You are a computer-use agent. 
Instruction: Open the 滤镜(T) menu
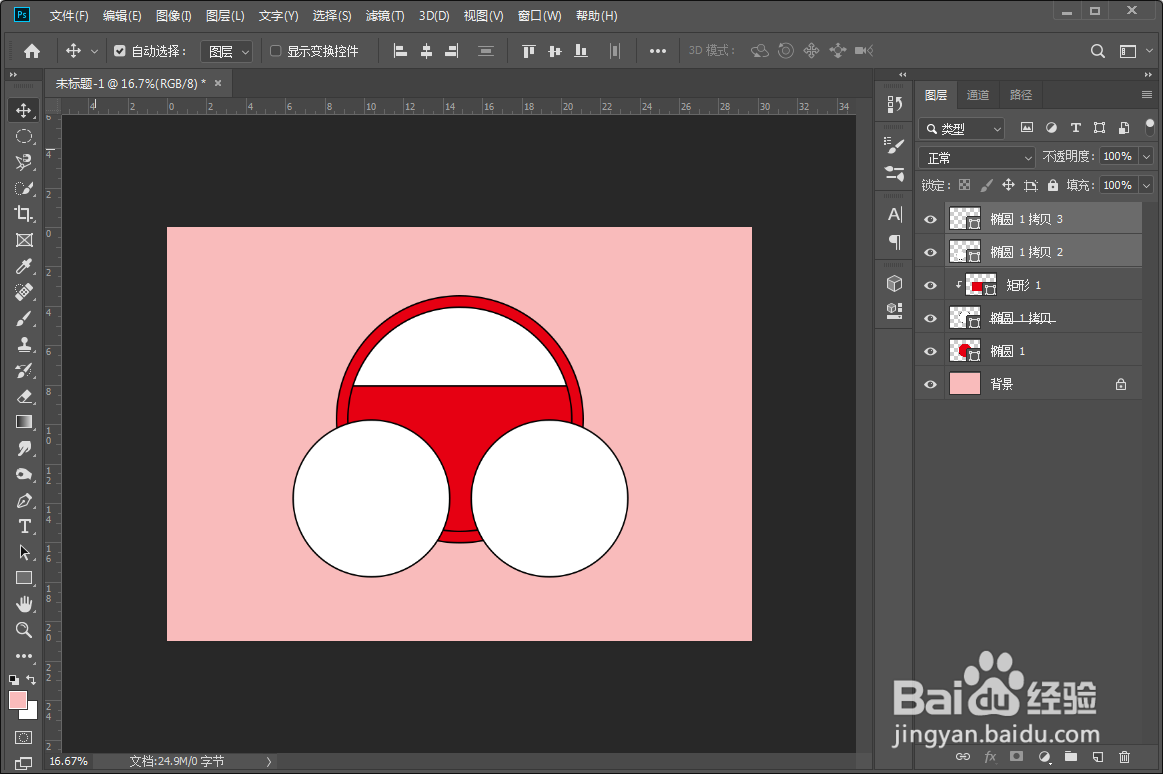tap(385, 16)
